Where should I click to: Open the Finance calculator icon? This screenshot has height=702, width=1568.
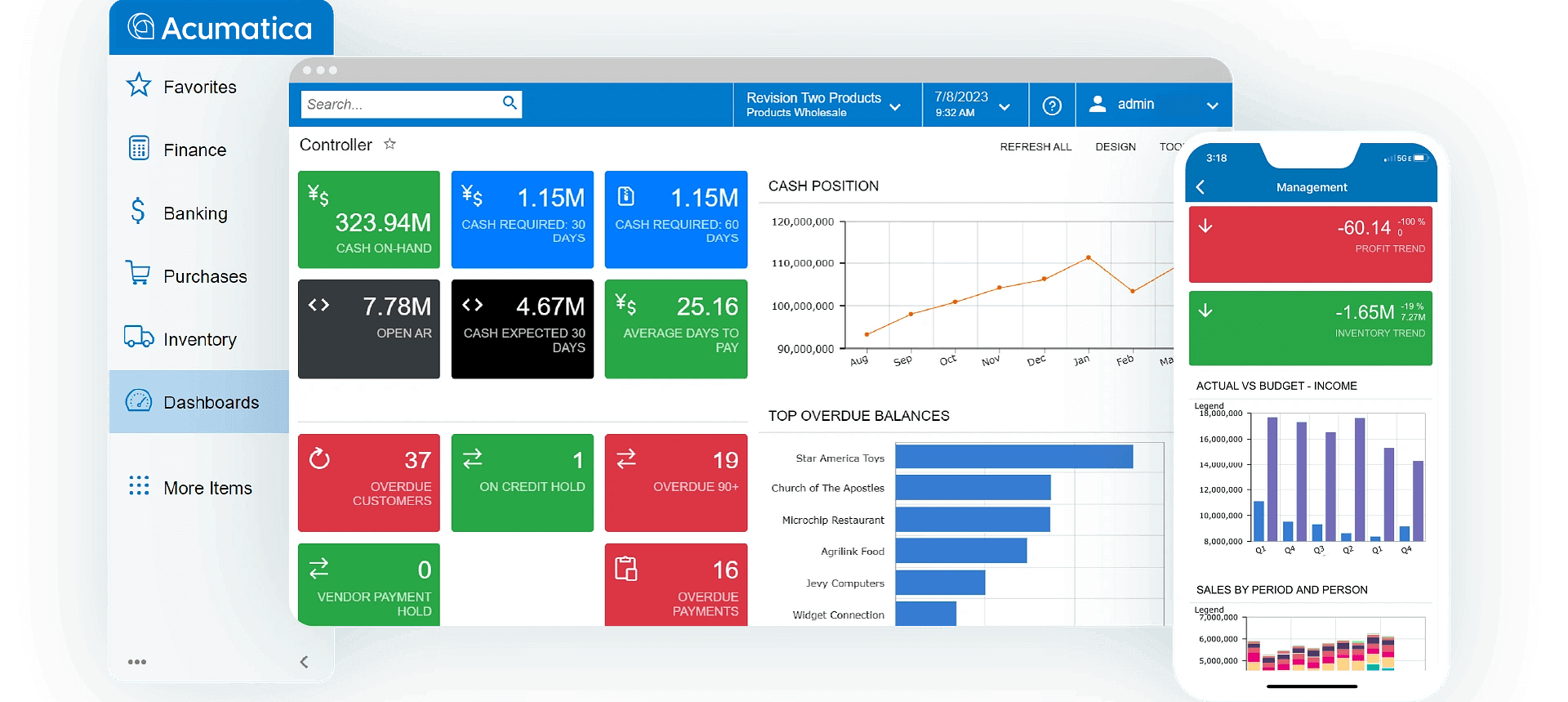point(139,148)
